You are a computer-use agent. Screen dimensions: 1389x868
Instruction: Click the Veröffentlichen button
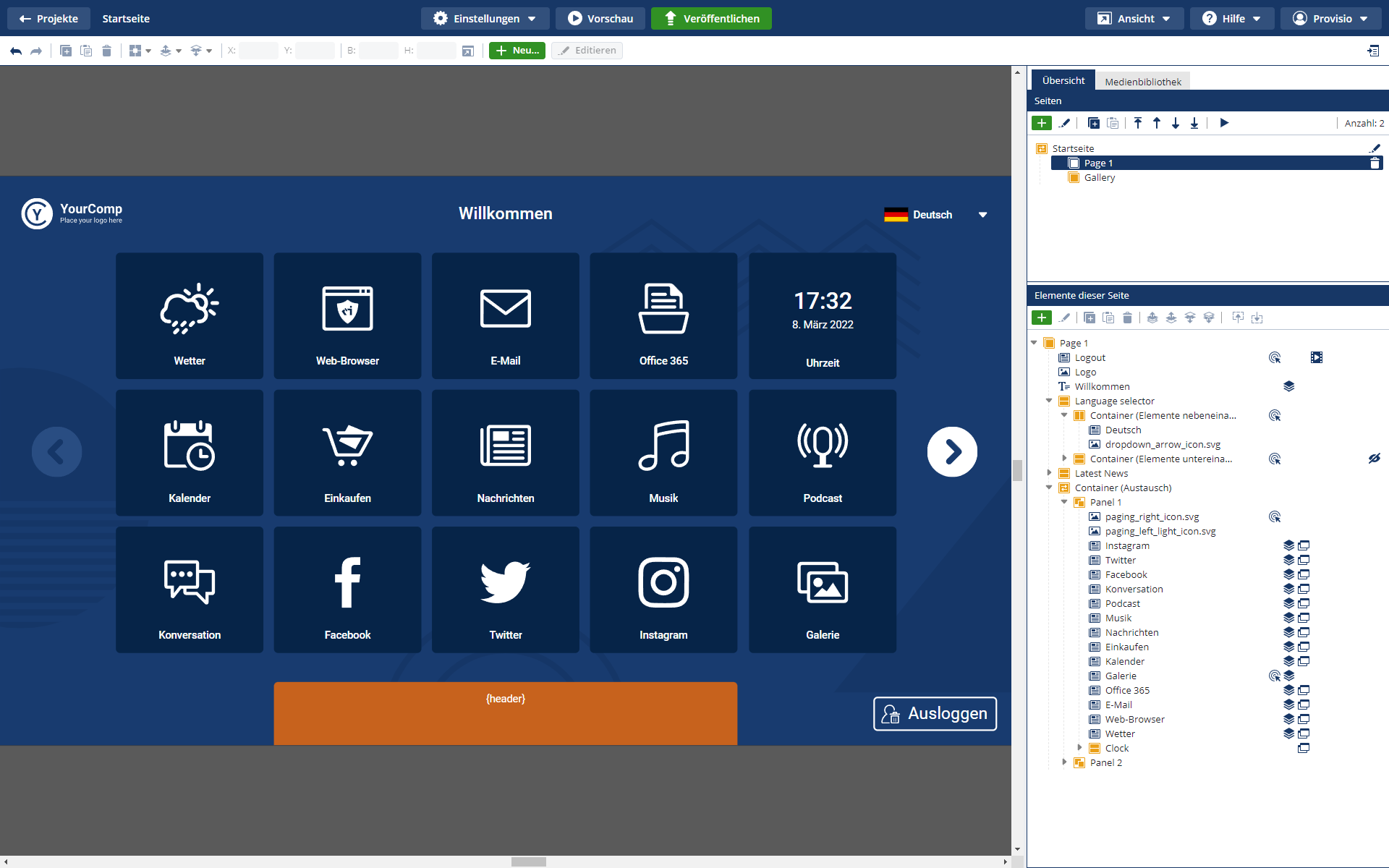(x=711, y=19)
